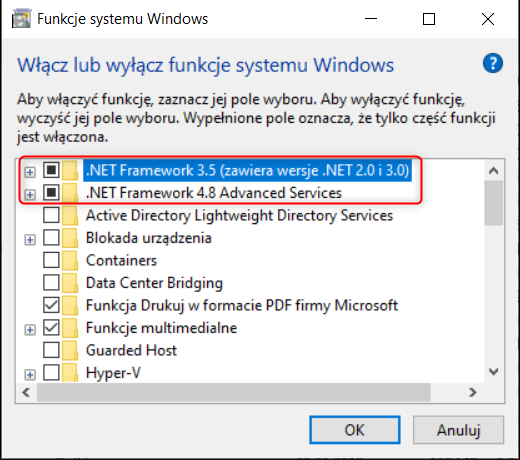520x460 pixels.
Task: Click the Windows Features title bar icon
Action: 21,19
